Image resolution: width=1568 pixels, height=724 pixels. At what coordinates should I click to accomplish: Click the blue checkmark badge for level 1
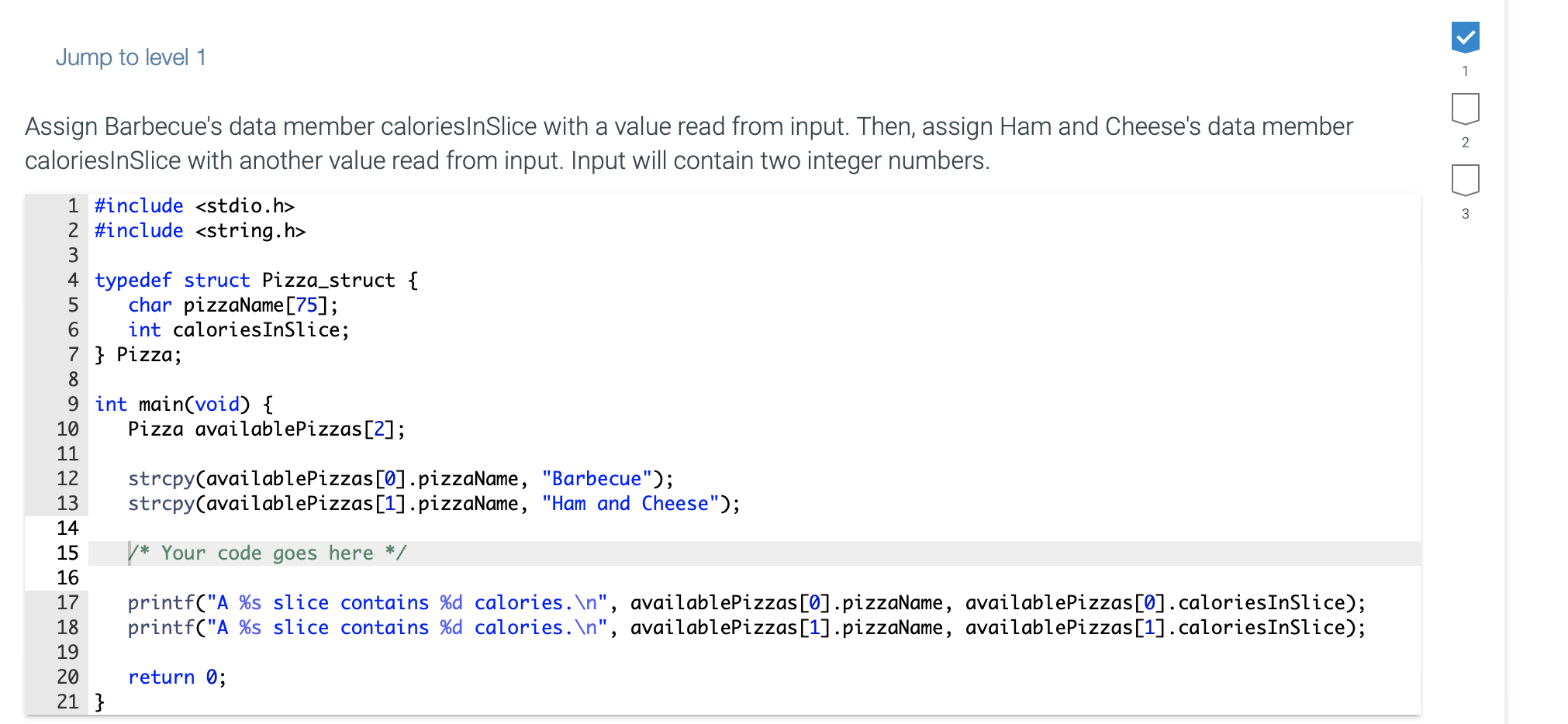click(x=1466, y=36)
